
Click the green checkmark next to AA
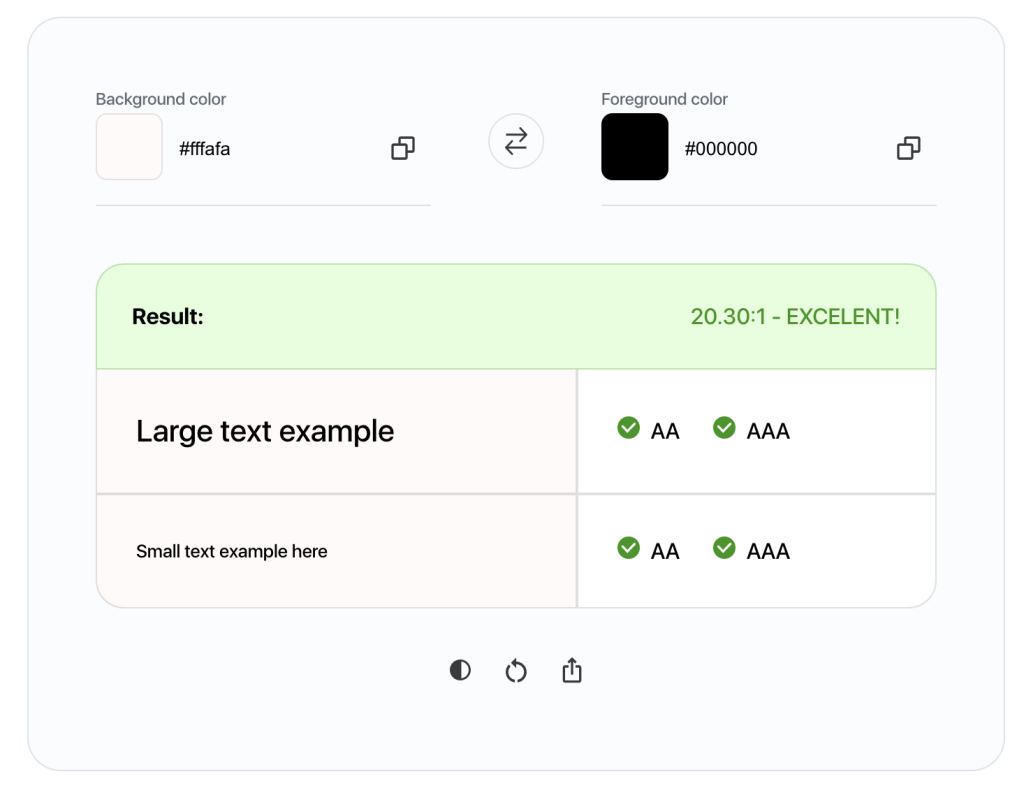(x=628, y=428)
